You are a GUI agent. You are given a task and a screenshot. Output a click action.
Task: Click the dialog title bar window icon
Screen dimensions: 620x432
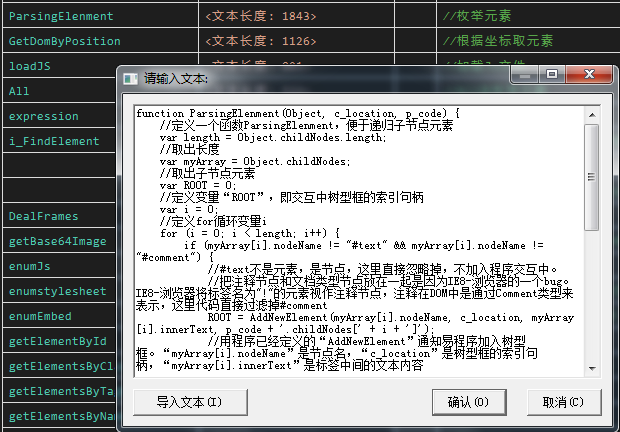[x=131, y=78]
